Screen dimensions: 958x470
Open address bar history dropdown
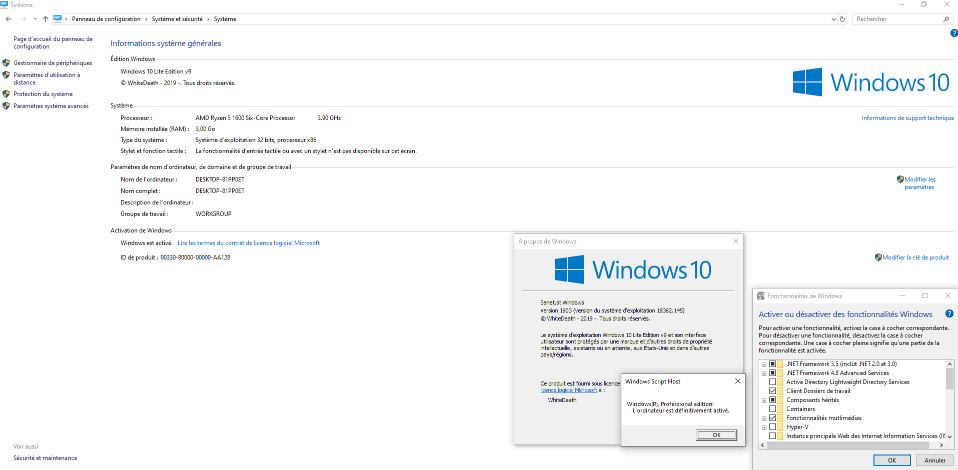point(835,19)
